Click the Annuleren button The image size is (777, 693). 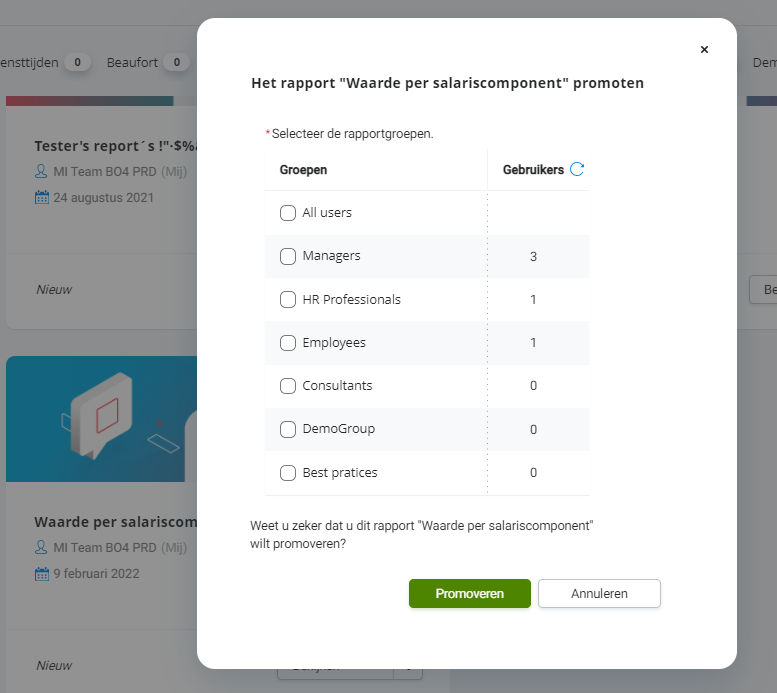(599, 593)
